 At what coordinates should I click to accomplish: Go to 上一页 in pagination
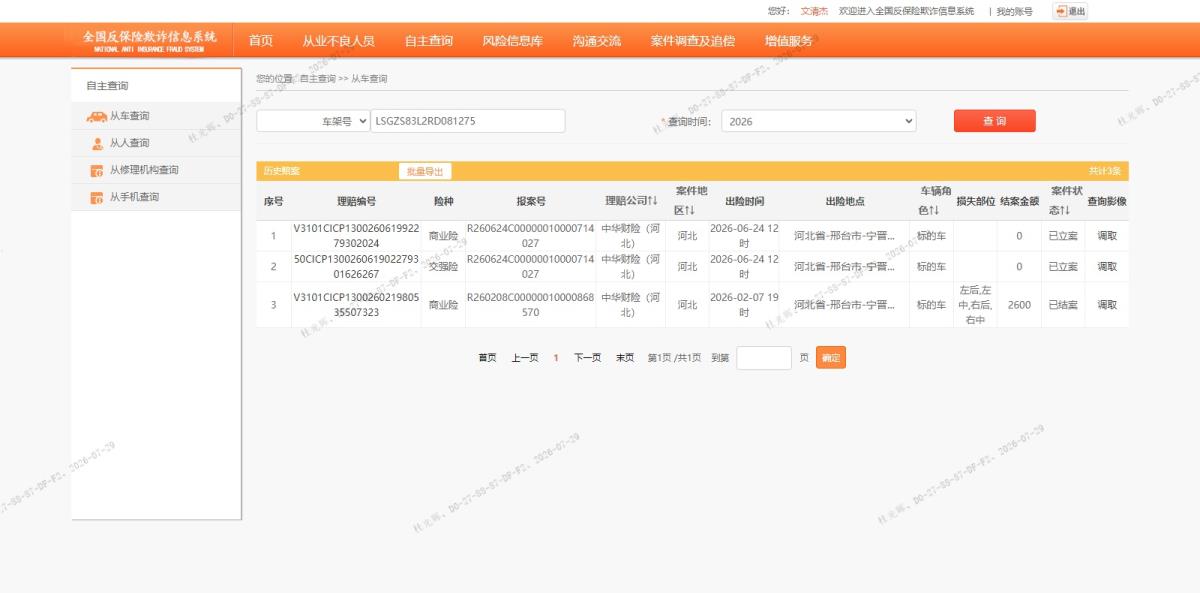(x=525, y=358)
